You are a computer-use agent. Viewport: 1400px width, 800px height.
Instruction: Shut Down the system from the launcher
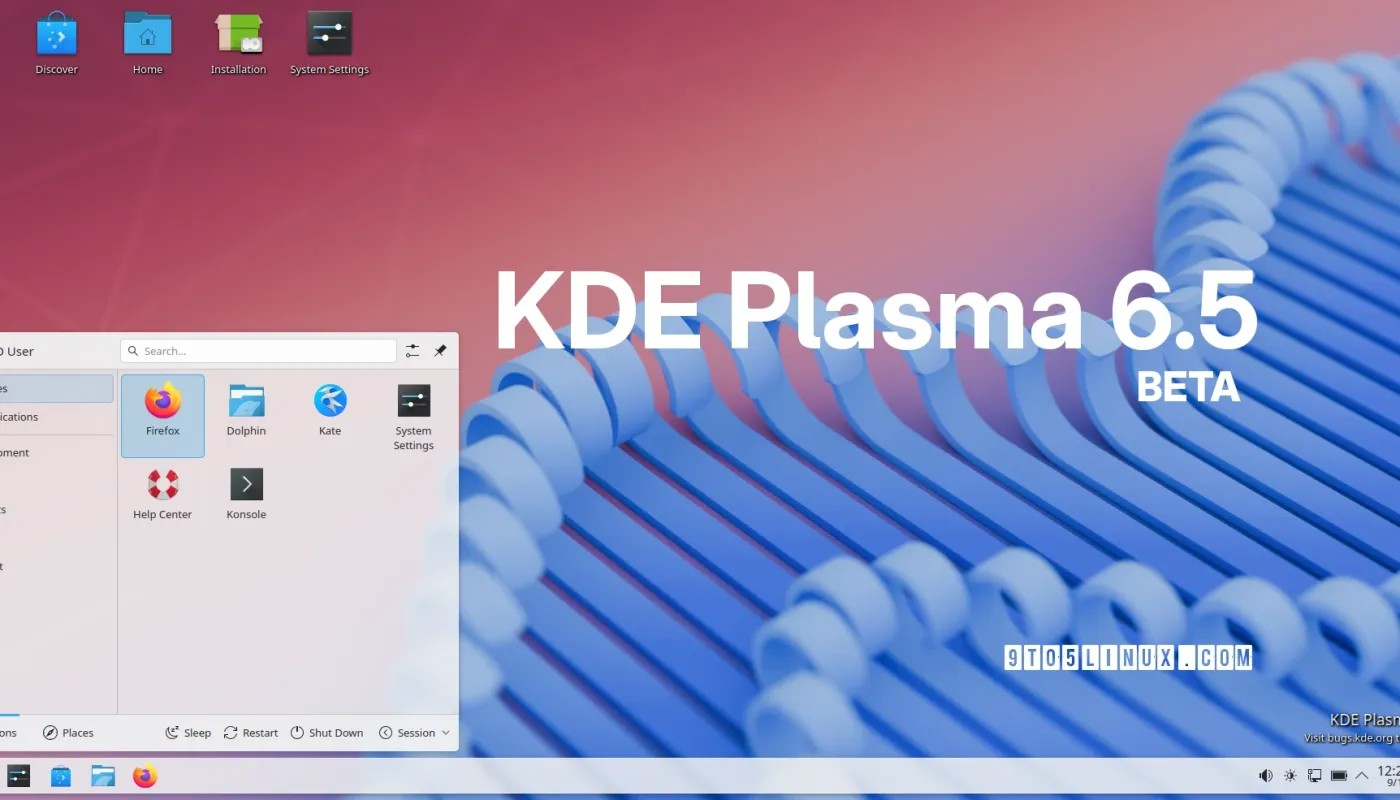click(x=327, y=732)
